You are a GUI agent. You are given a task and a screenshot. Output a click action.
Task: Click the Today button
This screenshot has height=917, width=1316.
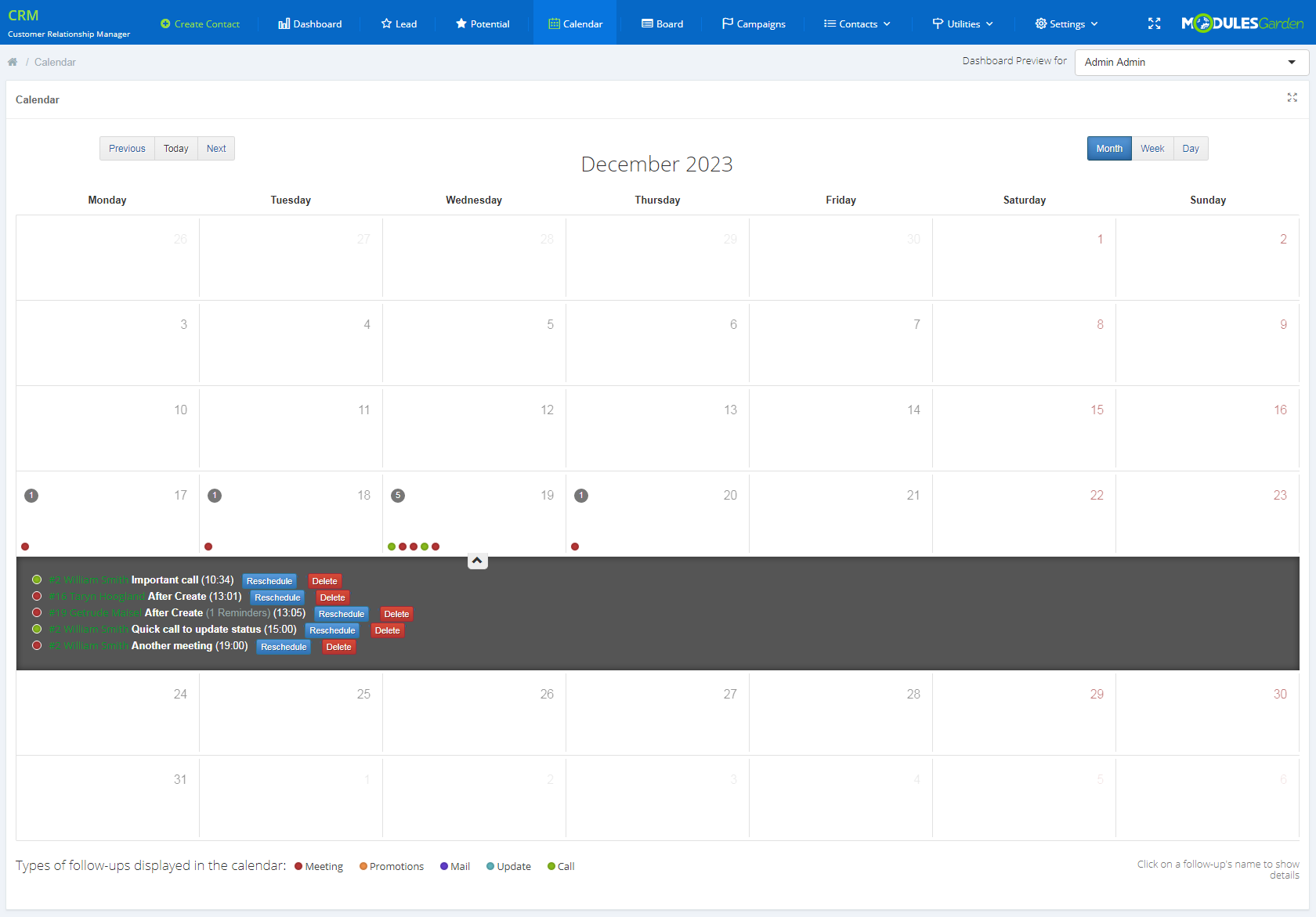point(175,148)
